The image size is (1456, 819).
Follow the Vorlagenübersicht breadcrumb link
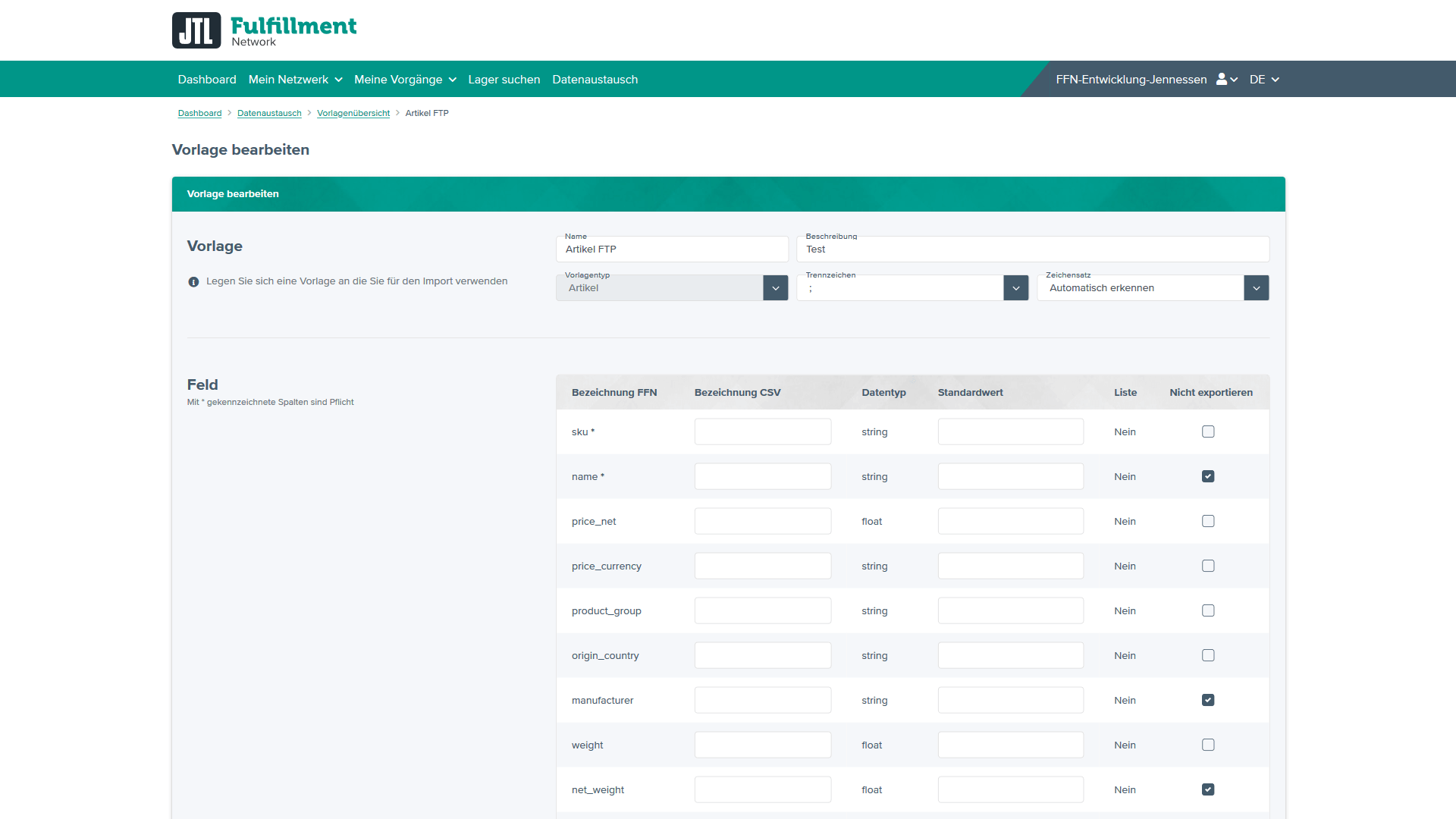[353, 114]
